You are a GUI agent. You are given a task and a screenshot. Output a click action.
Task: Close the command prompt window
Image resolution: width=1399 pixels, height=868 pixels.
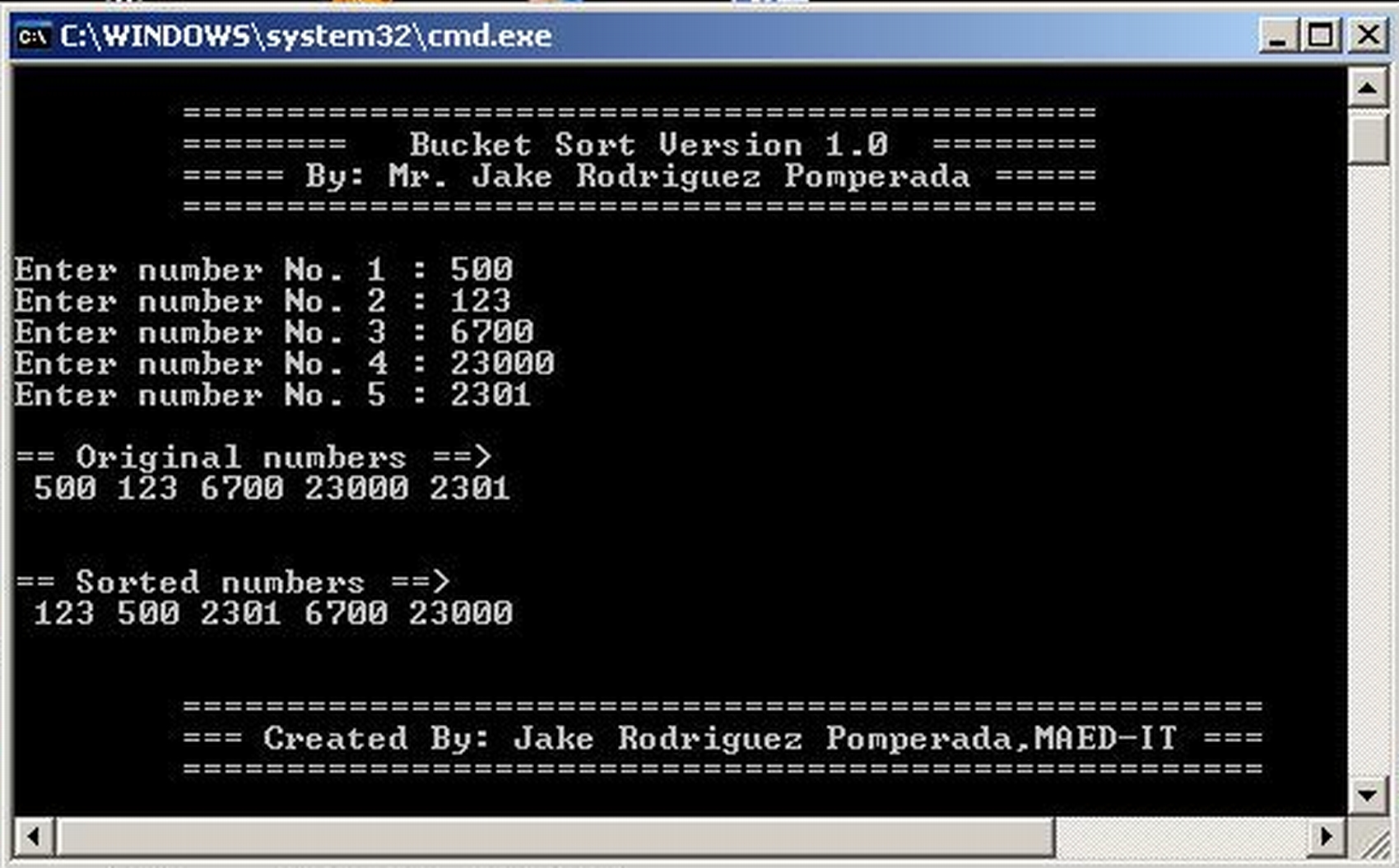click(1368, 36)
